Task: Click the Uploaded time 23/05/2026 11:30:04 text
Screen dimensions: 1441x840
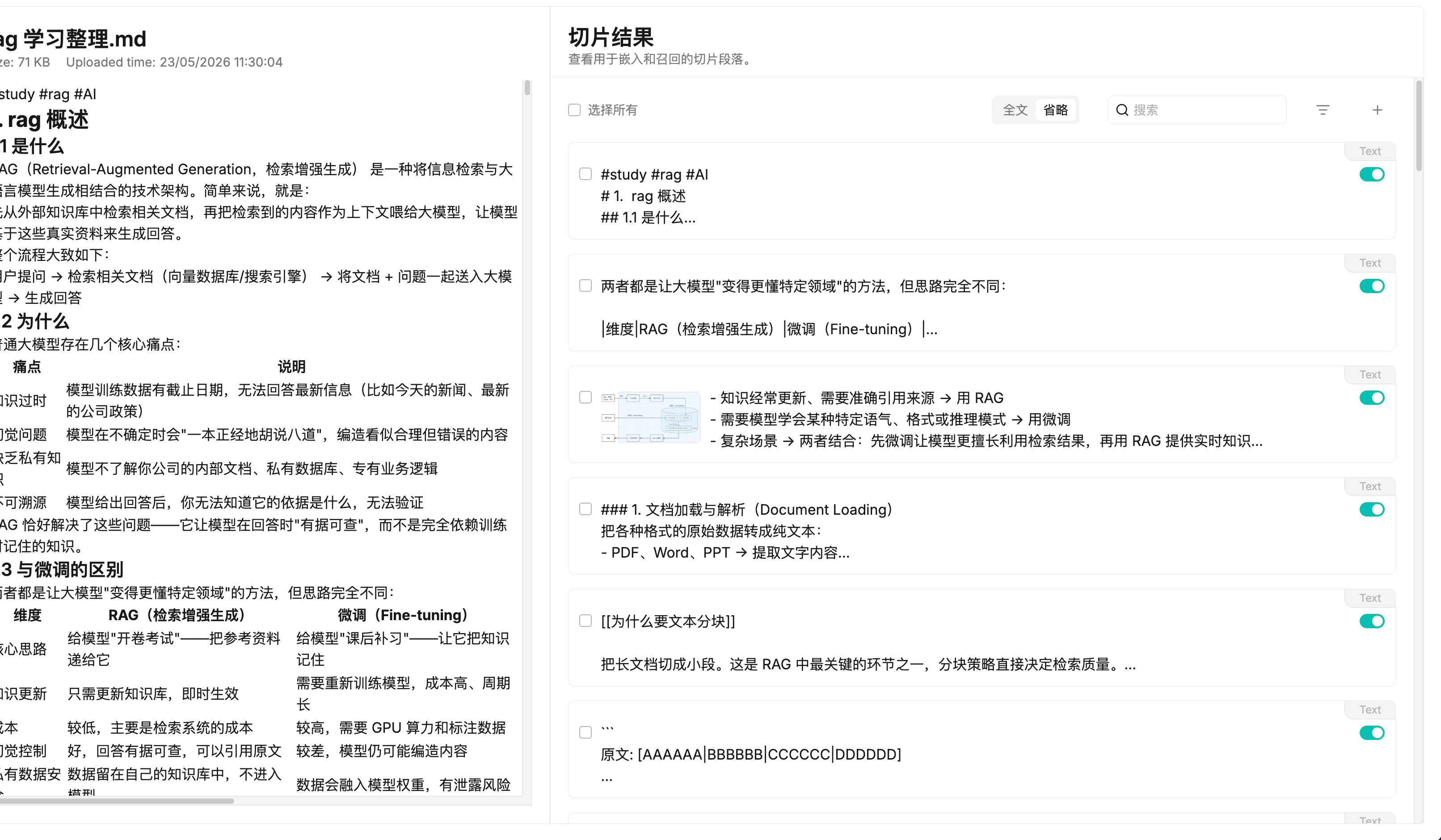Action: tap(174, 62)
